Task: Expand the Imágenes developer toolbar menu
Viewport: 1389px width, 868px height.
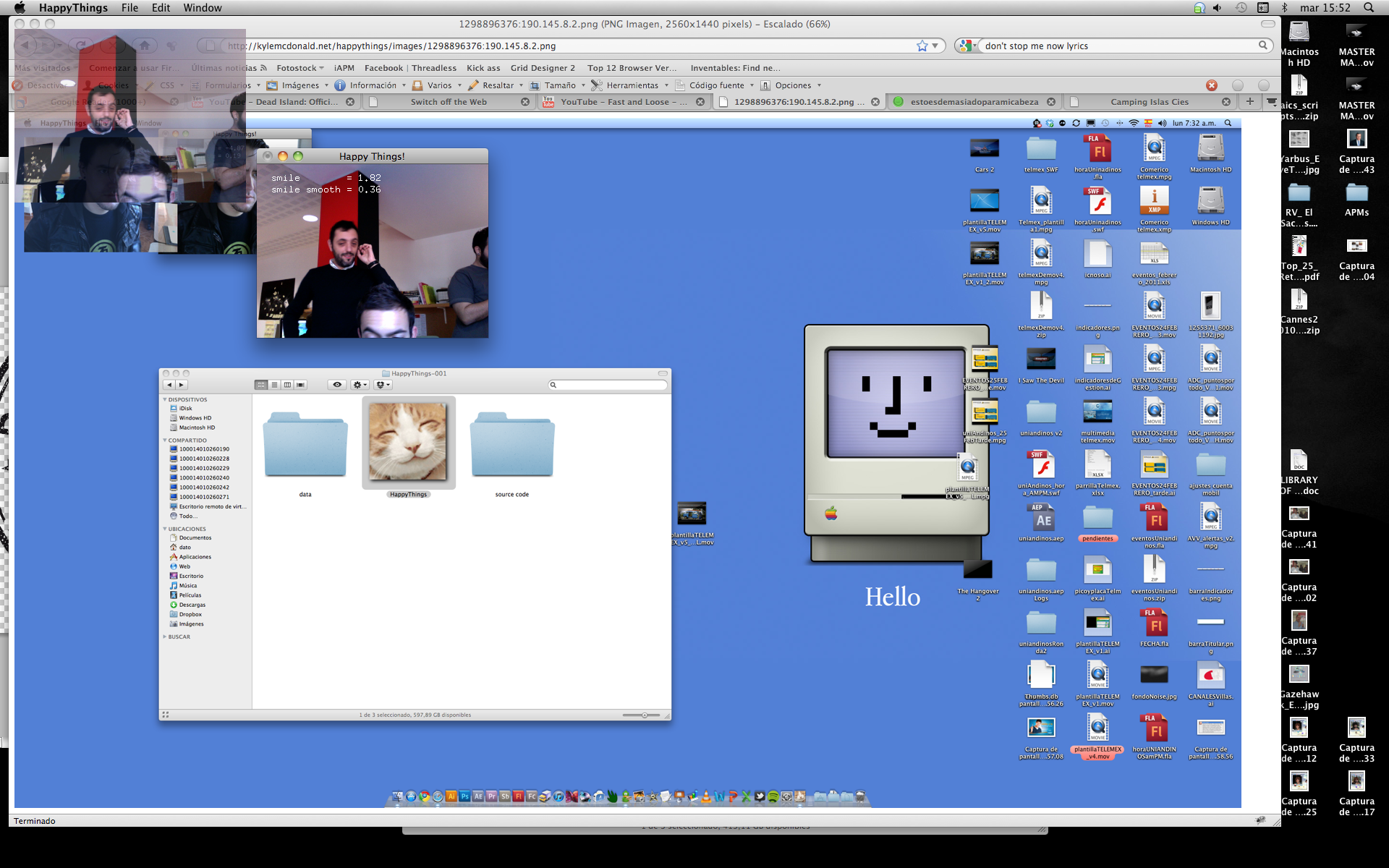Action: click(x=300, y=85)
